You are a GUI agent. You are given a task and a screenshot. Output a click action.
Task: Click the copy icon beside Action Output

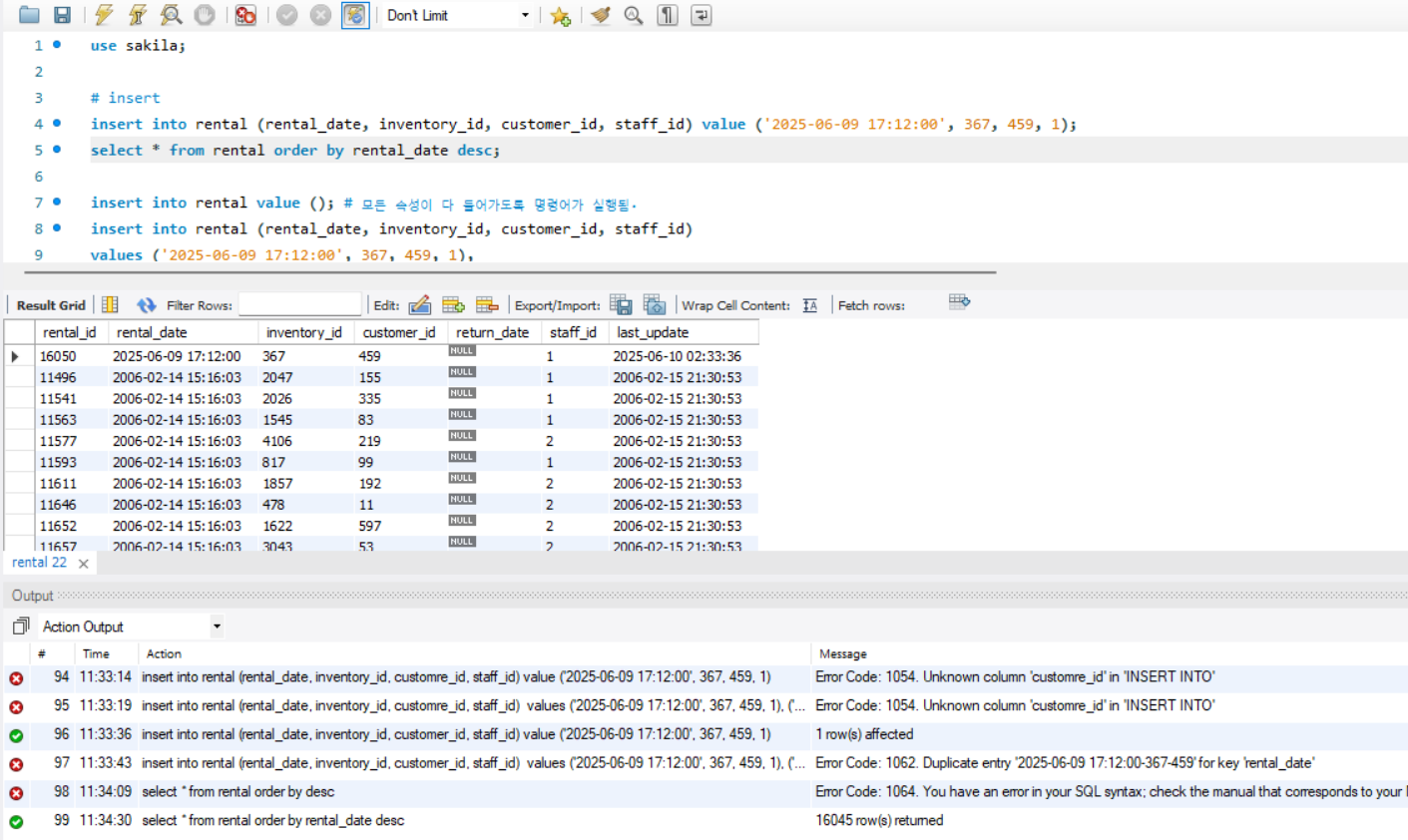coord(20,627)
